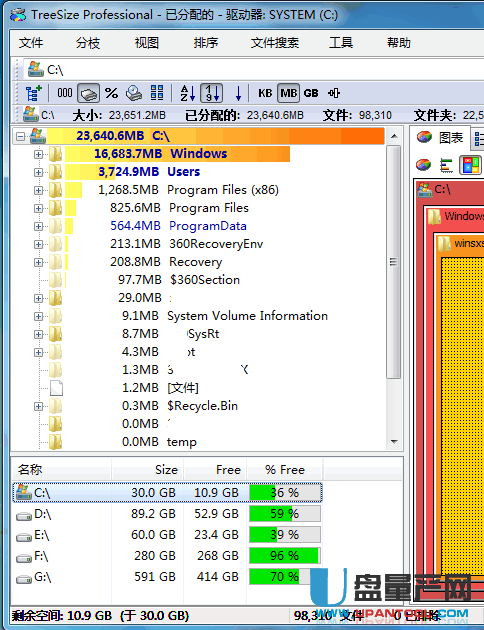Click the blue down arrow sort icon
This screenshot has width=484, height=630.
point(238,93)
